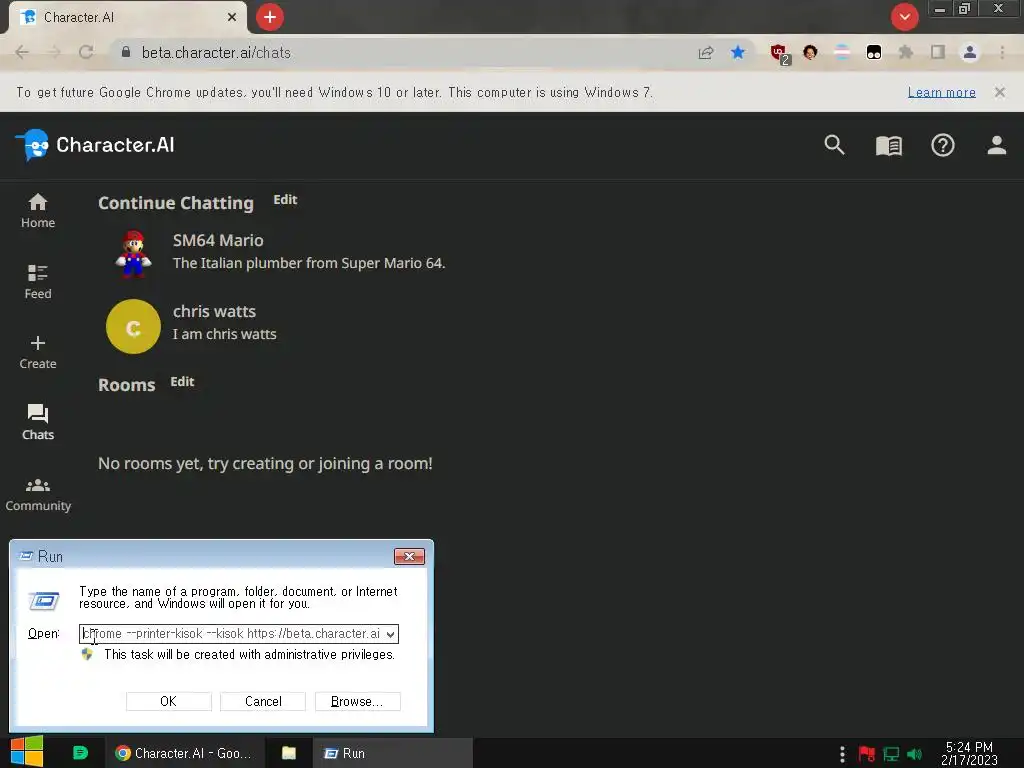Open a new tab with plus button
Image resolution: width=1024 pixels, height=768 pixels.
coord(270,17)
